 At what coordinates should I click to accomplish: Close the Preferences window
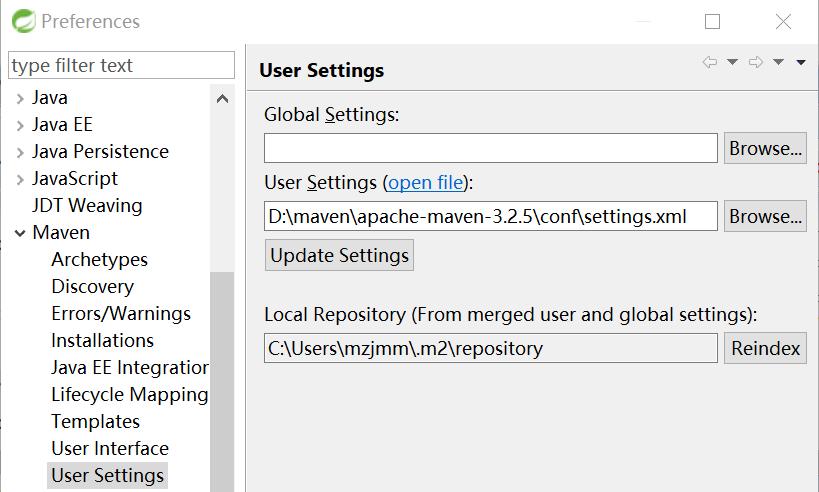pyautogui.click(x=783, y=21)
